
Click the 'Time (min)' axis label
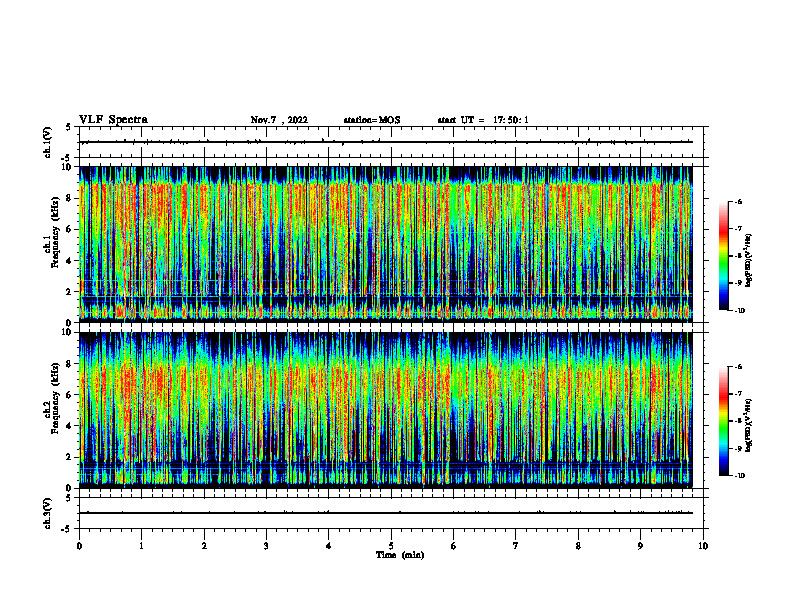tap(400, 555)
